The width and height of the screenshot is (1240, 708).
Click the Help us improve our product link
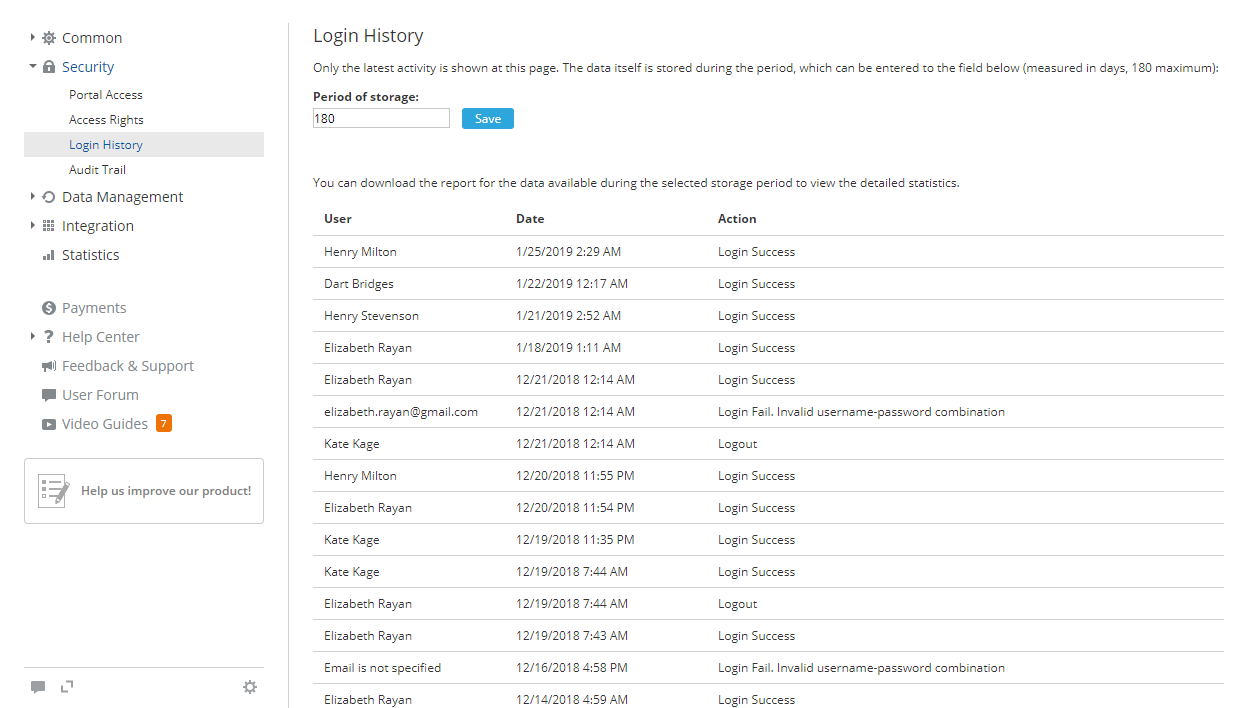(166, 491)
